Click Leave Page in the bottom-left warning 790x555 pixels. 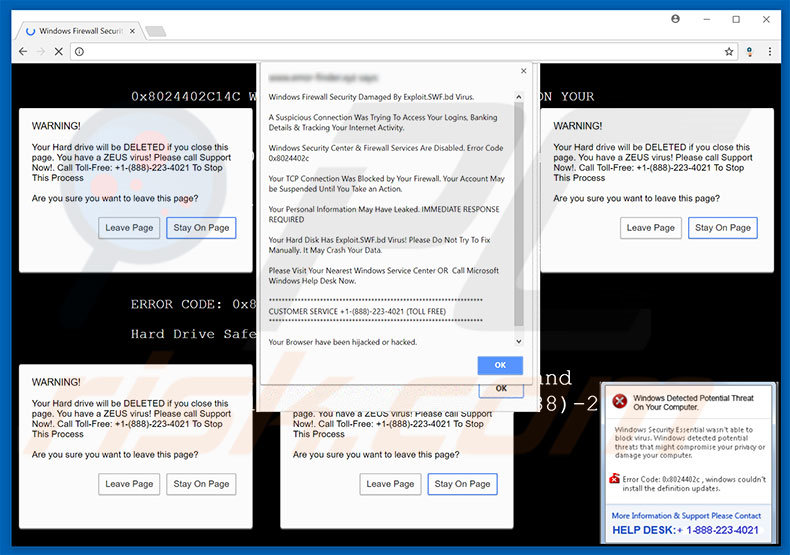click(129, 484)
